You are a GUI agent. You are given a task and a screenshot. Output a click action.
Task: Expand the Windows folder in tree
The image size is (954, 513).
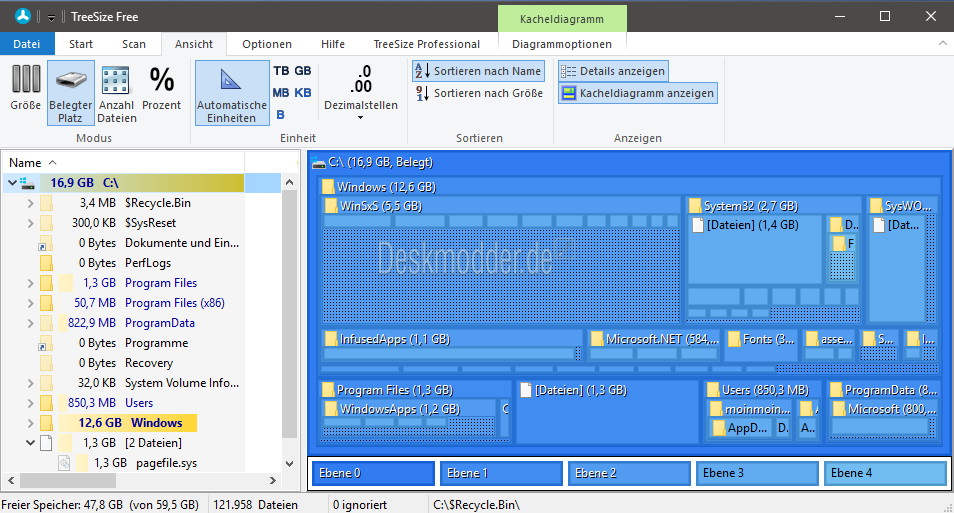30,423
